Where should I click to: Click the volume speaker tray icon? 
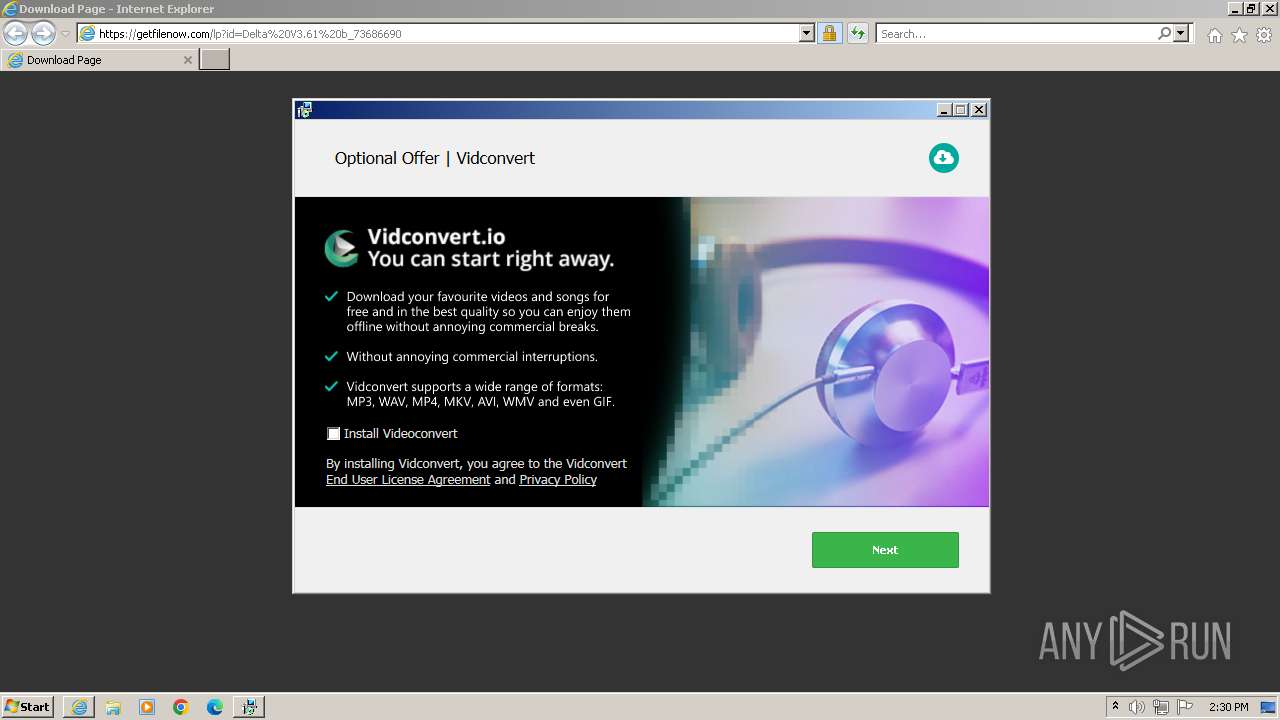1137,707
